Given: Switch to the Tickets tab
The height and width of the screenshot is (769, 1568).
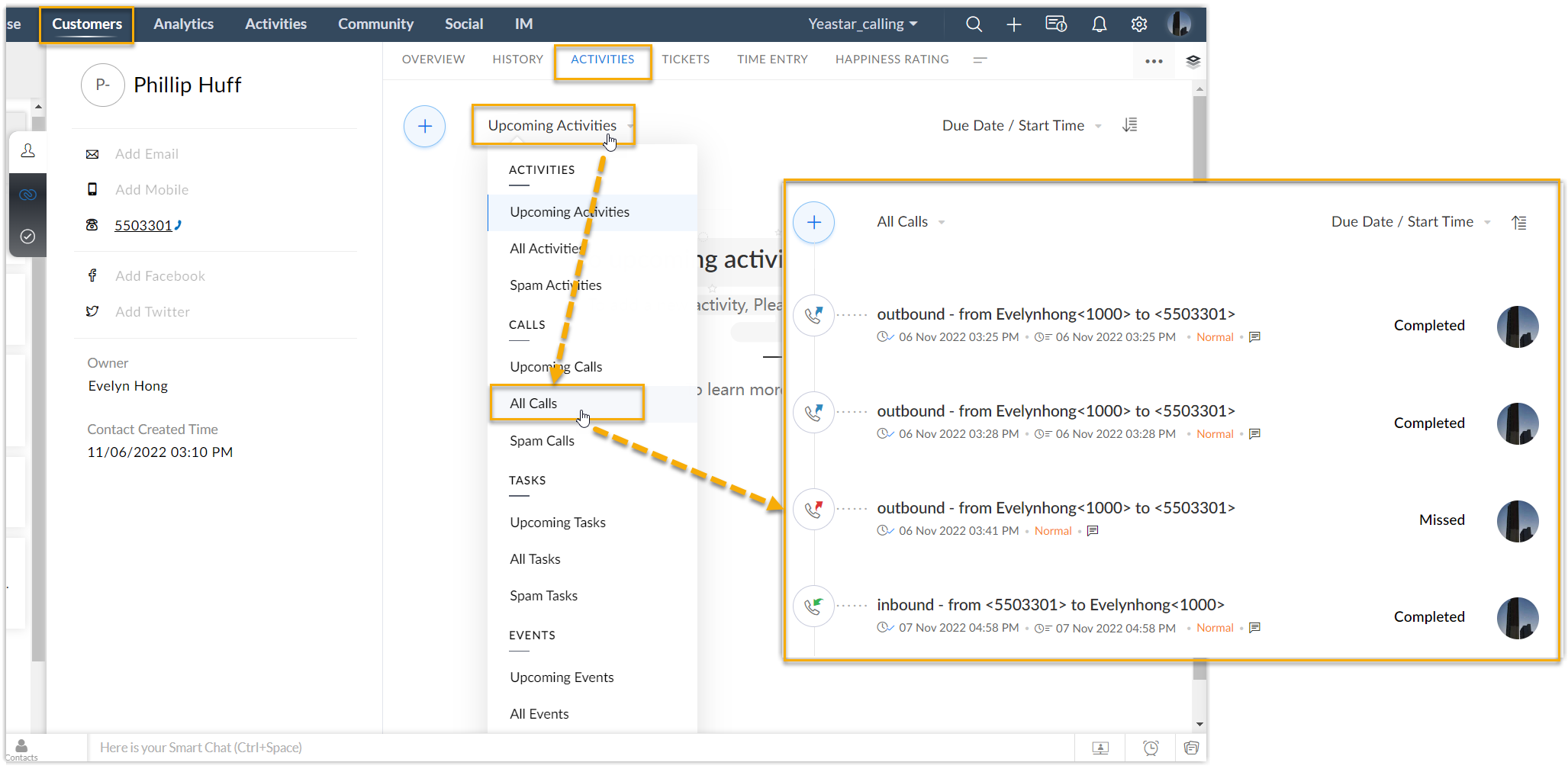Looking at the screenshot, I should [685, 60].
